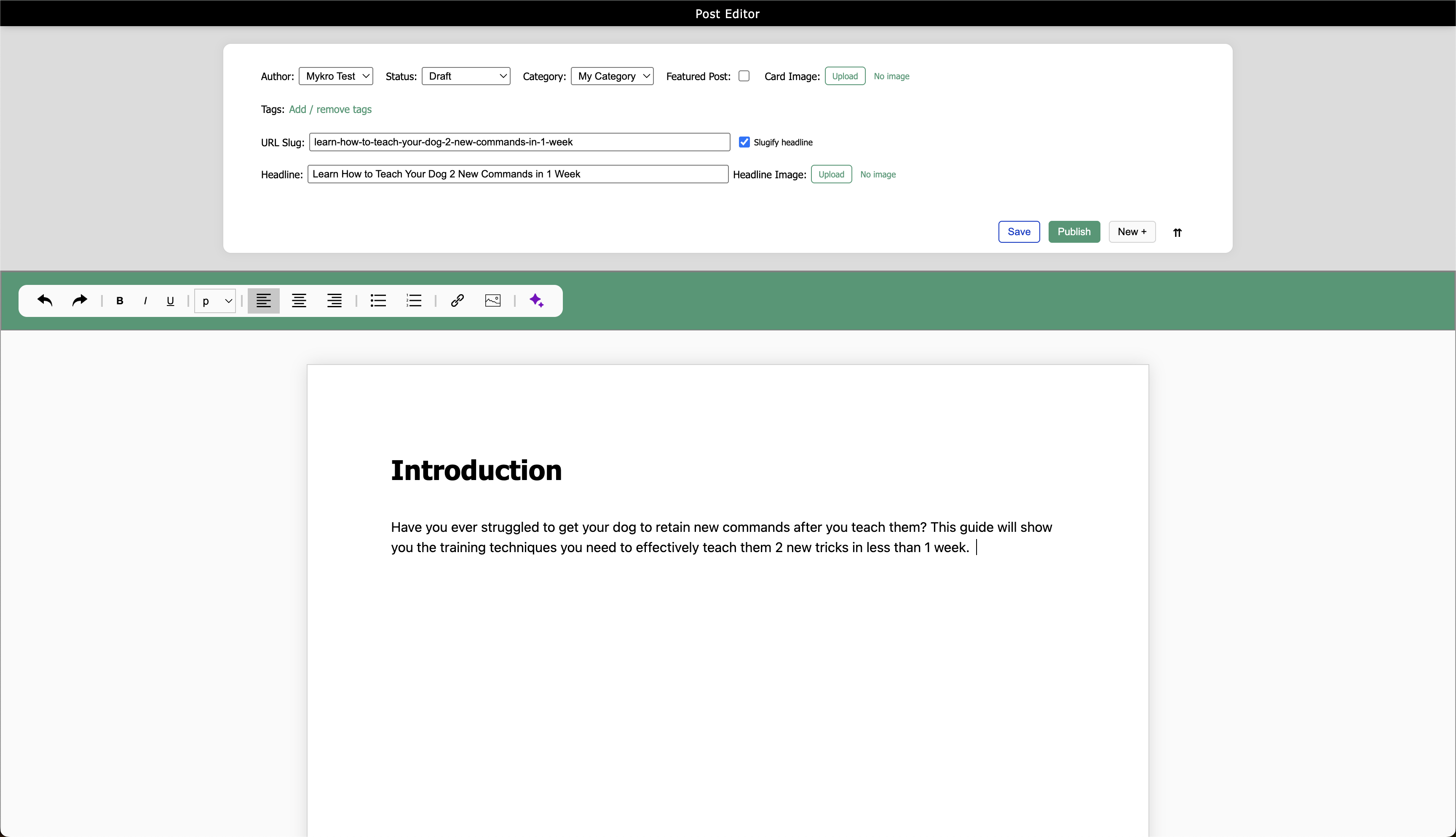The height and width of the screenshot is (837, 1456).
Task: Toggle italic formatting
Action: pos(145,300)
